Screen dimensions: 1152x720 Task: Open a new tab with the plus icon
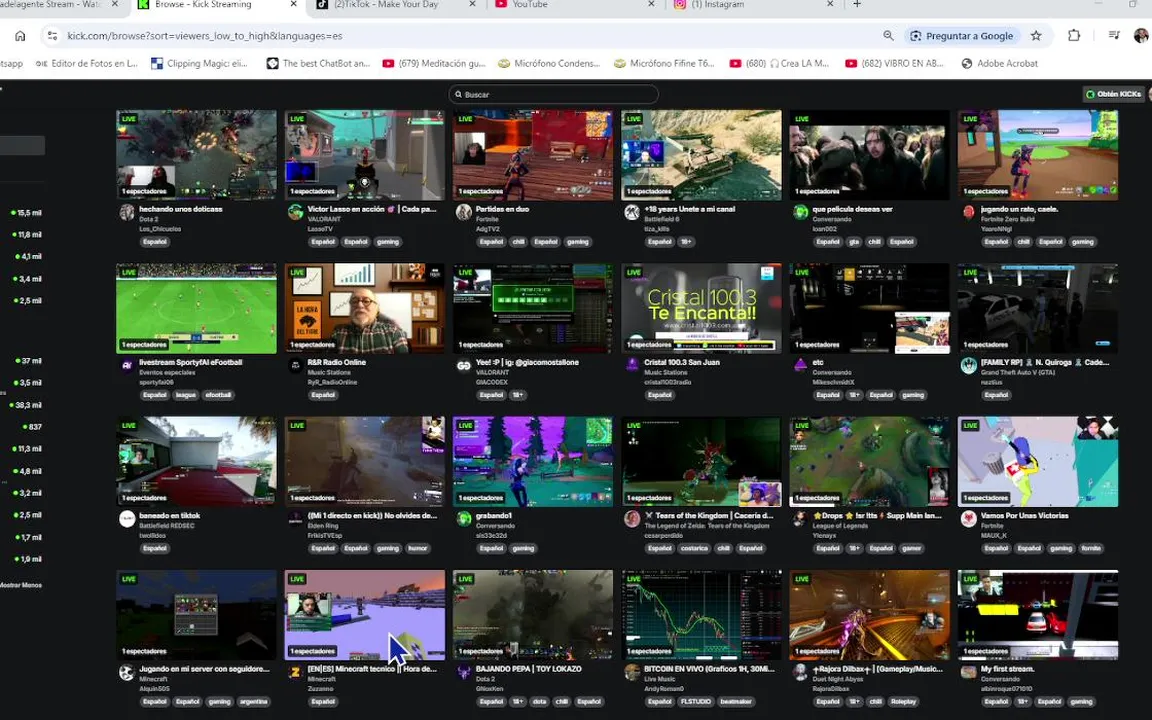coord(857,4)
